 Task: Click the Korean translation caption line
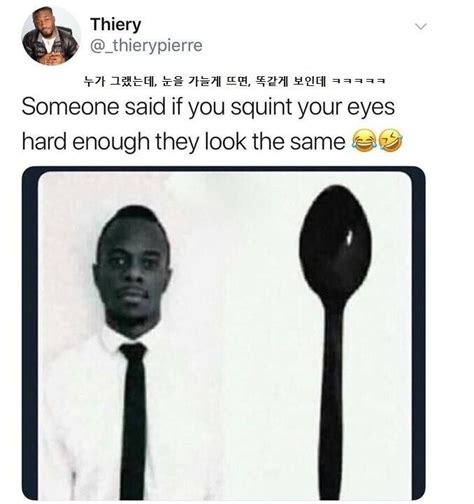pos(234,81)
